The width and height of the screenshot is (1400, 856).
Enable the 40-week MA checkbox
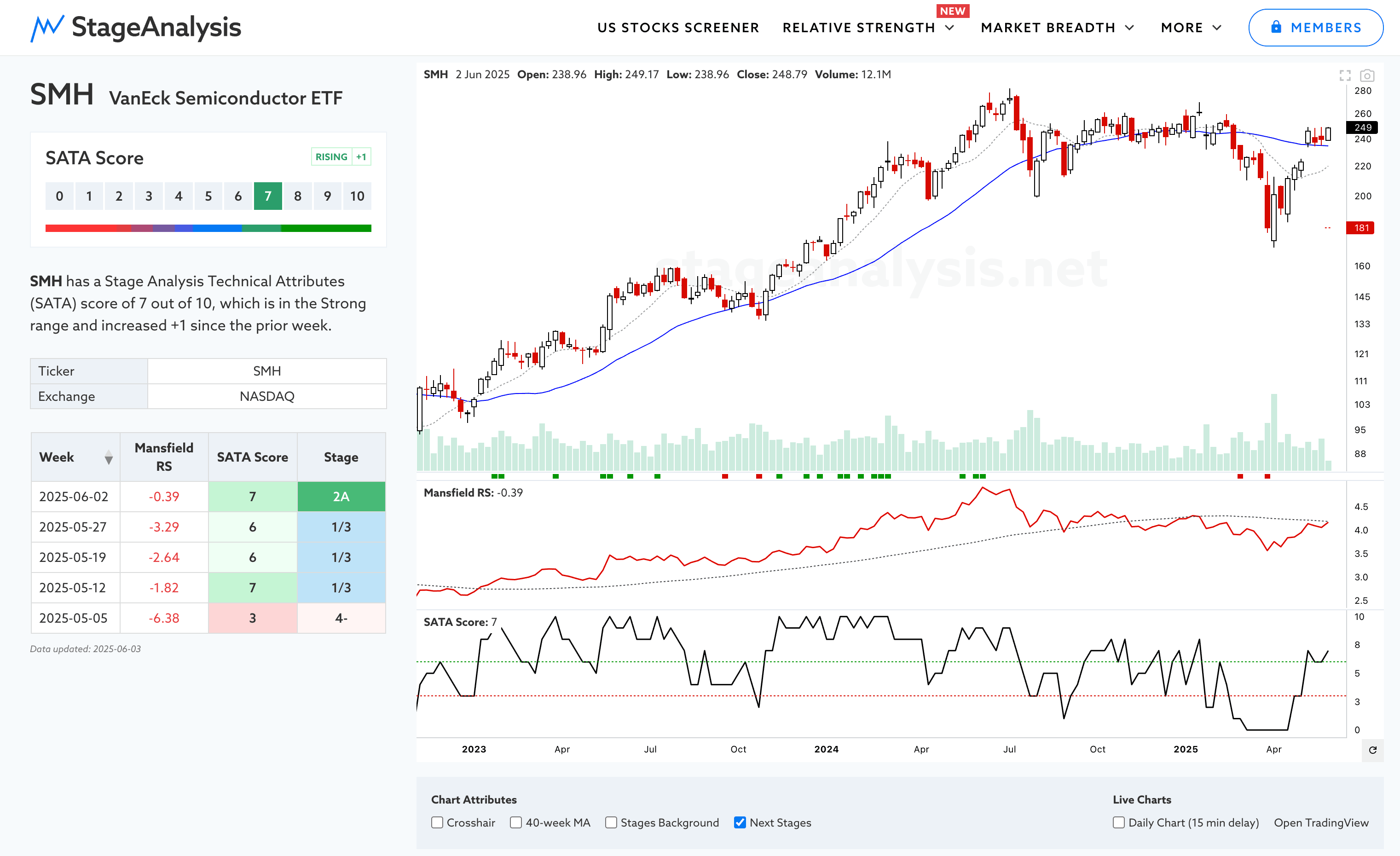tap(516, 822)
